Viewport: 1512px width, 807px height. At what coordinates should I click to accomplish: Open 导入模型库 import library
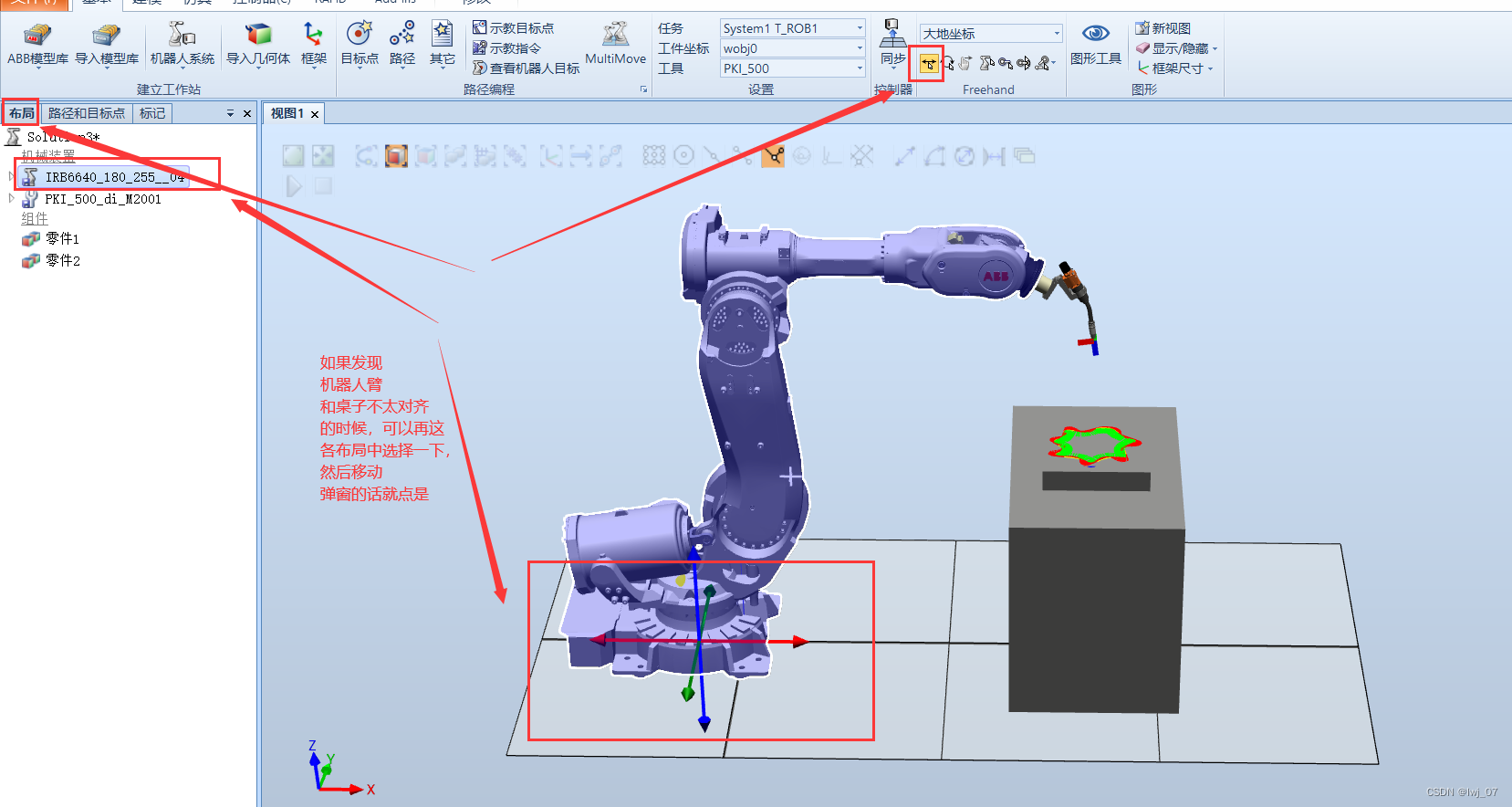point(107,46)
